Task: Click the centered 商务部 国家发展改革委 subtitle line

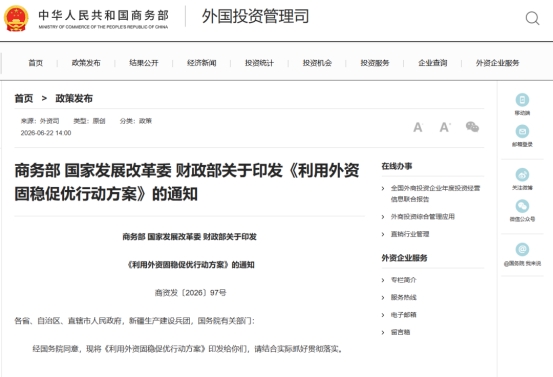Action: click(189, 237)
